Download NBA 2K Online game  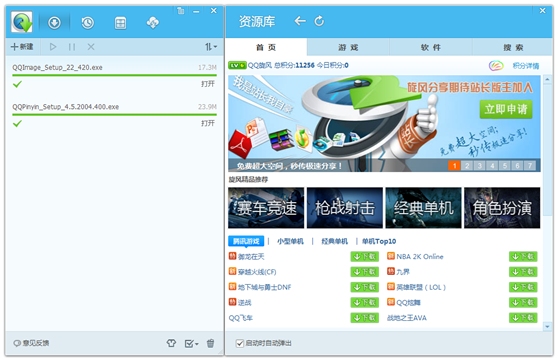(x=523, y=256)
